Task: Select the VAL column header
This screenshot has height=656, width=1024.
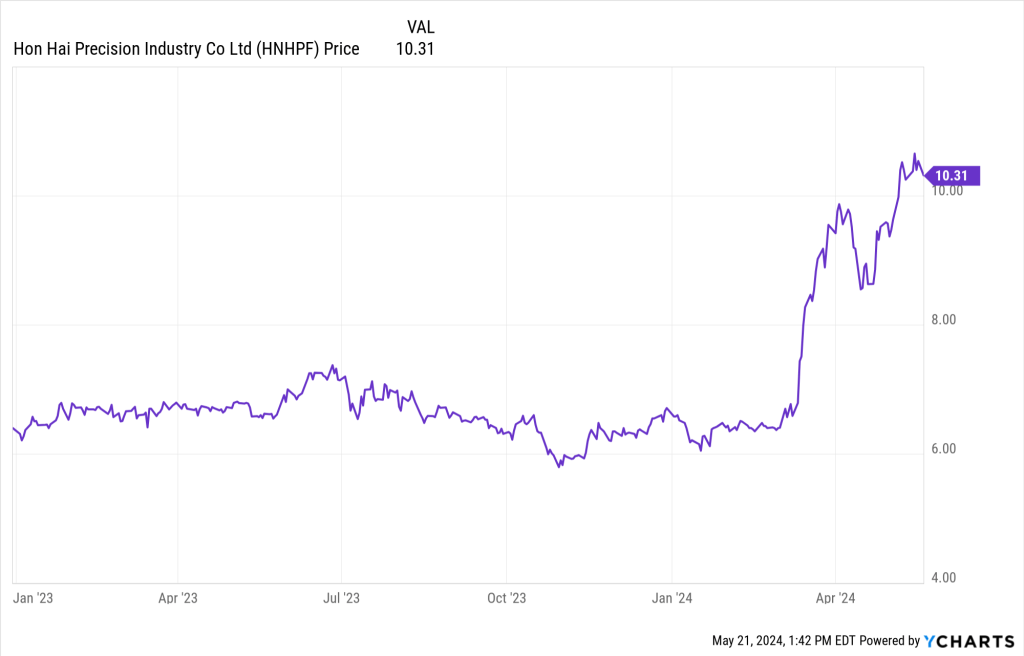Action: click(421, 27)
